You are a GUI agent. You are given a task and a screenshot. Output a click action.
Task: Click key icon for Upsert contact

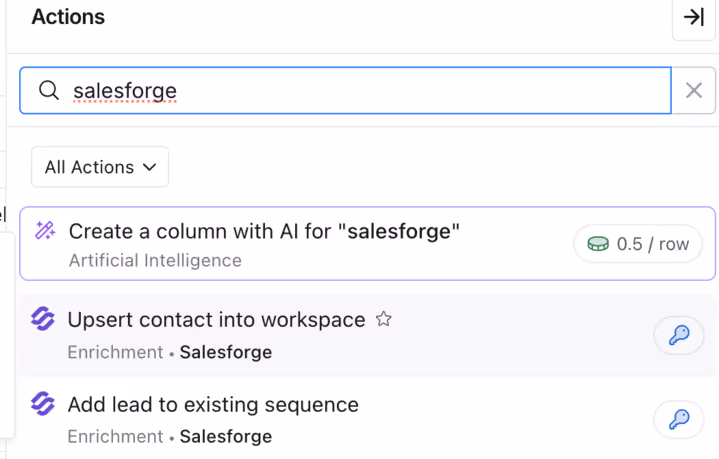coord(679,336)
